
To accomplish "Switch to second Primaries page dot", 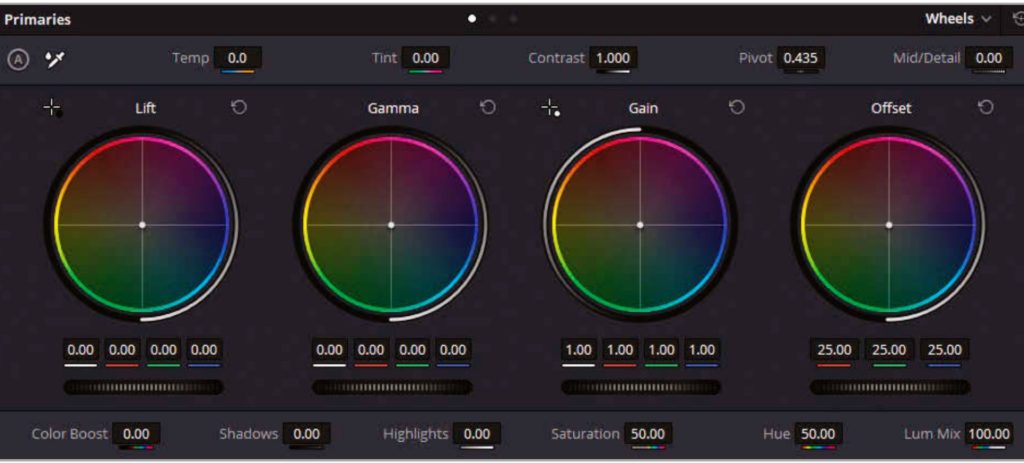I will tap(493, 19).
